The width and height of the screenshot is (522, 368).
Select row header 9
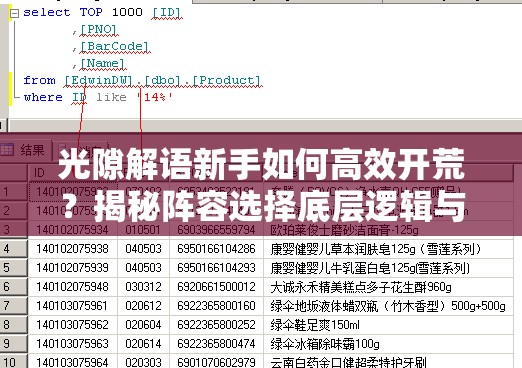pos(14,344)
